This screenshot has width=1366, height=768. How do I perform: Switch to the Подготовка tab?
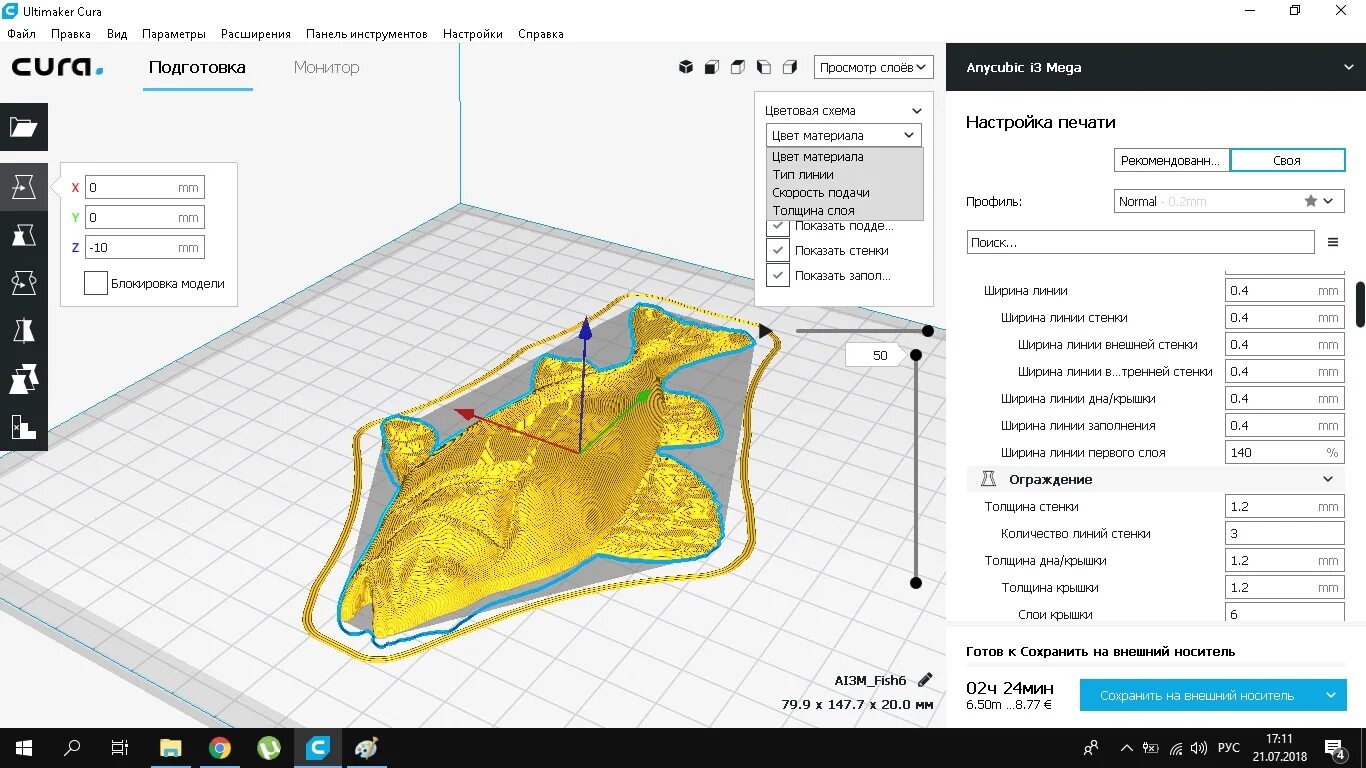(197, 67)
